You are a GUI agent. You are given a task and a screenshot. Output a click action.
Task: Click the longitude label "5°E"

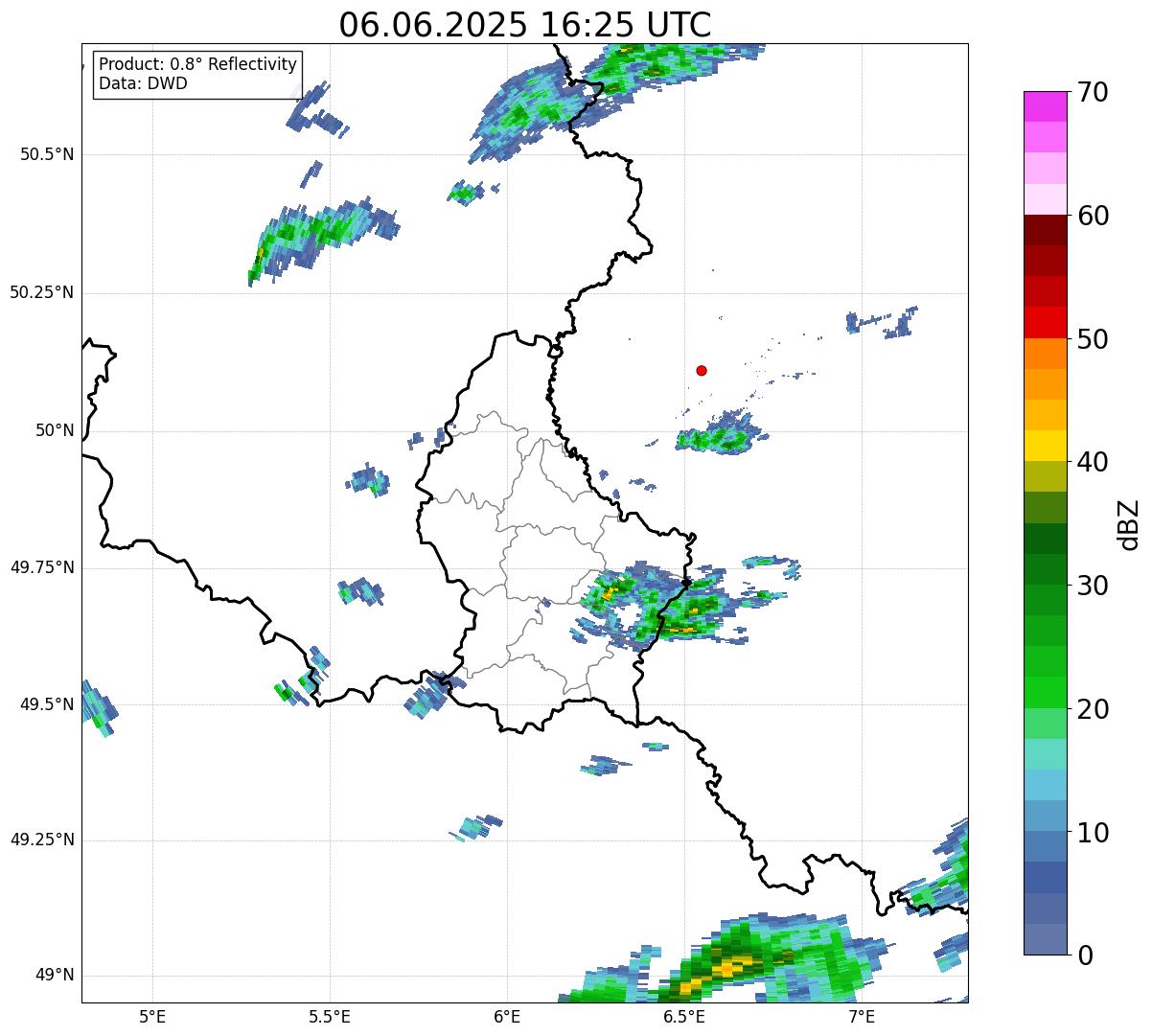click(x=153, y=1017)
